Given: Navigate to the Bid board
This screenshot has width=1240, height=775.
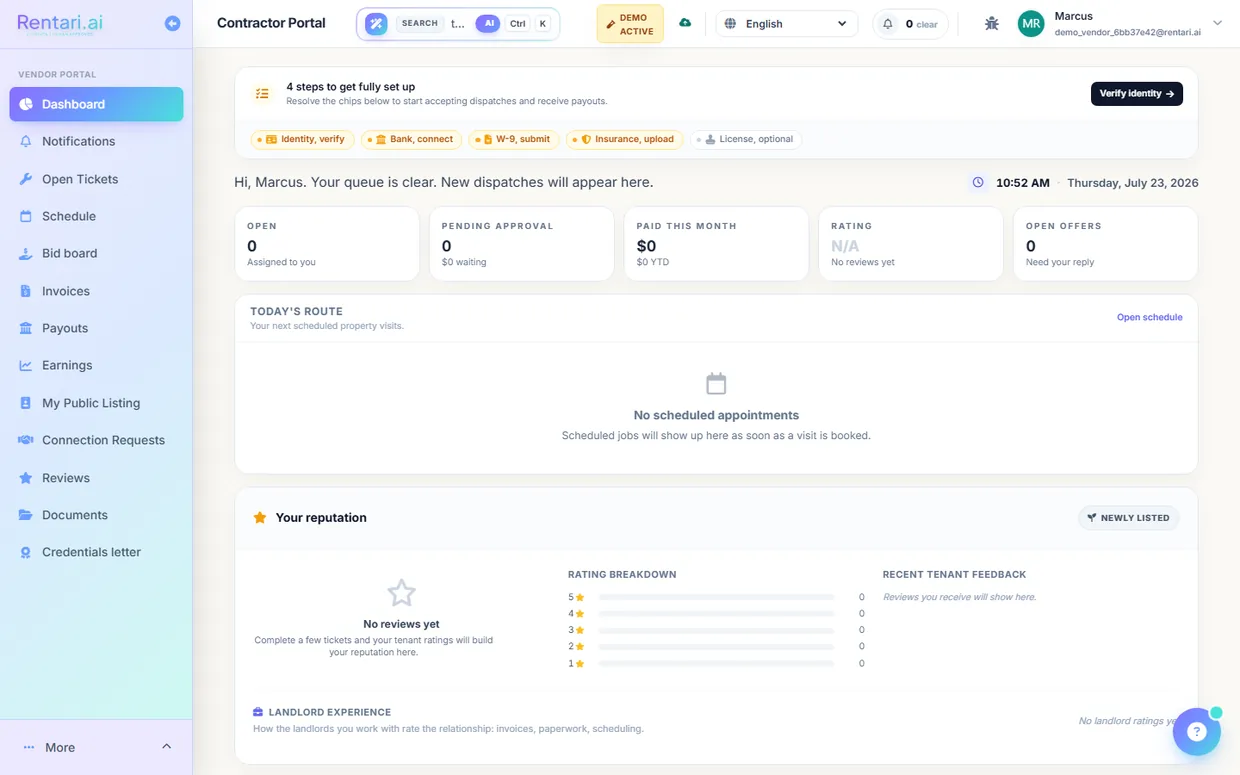Looking at the screenshot, I should pyautogui.click(x=96, y=253).
